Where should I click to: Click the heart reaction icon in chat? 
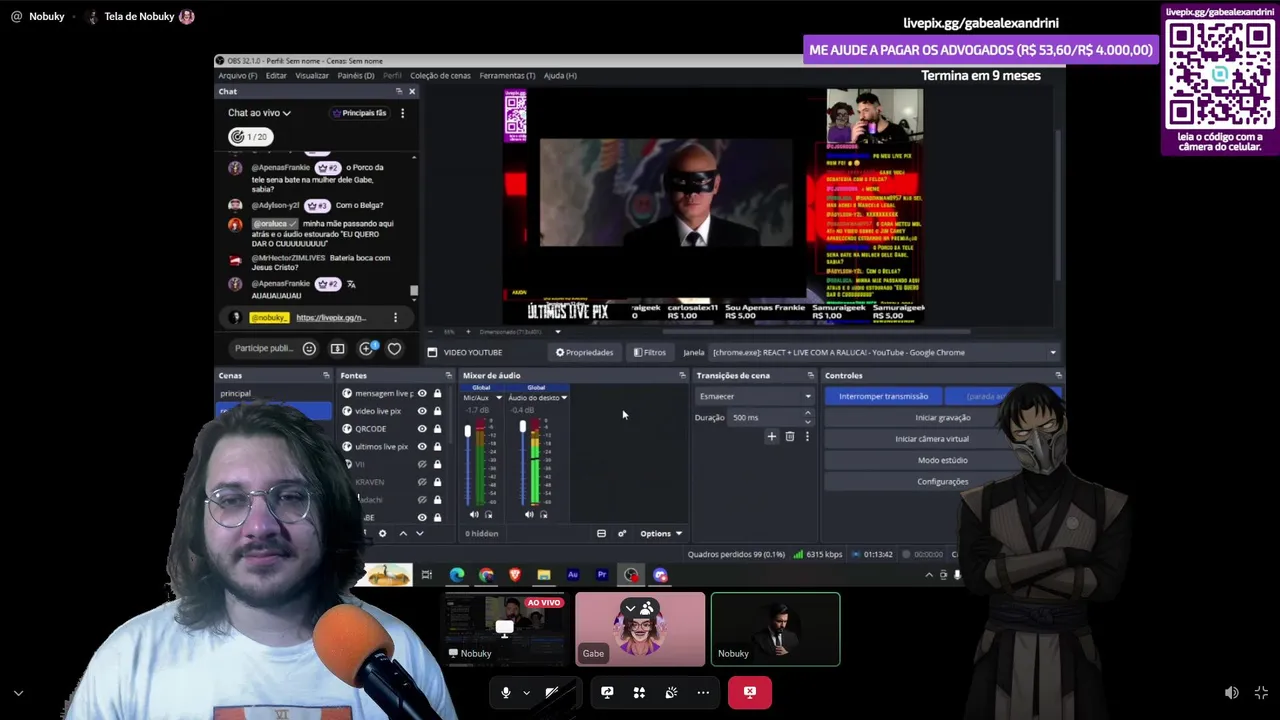pyautogui.click(x=394, y=348)
